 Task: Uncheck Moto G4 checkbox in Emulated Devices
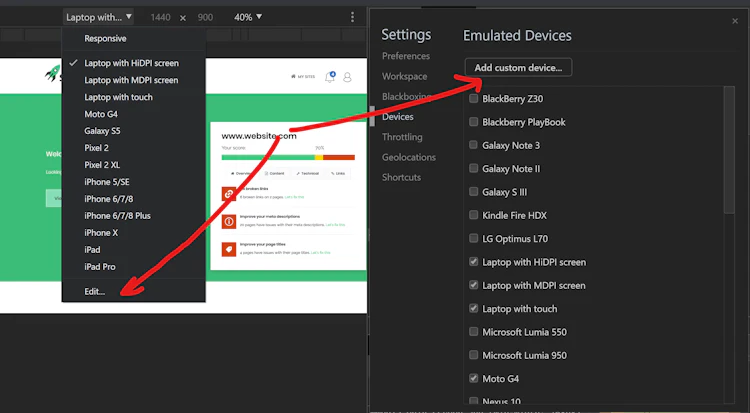(474, 378)
